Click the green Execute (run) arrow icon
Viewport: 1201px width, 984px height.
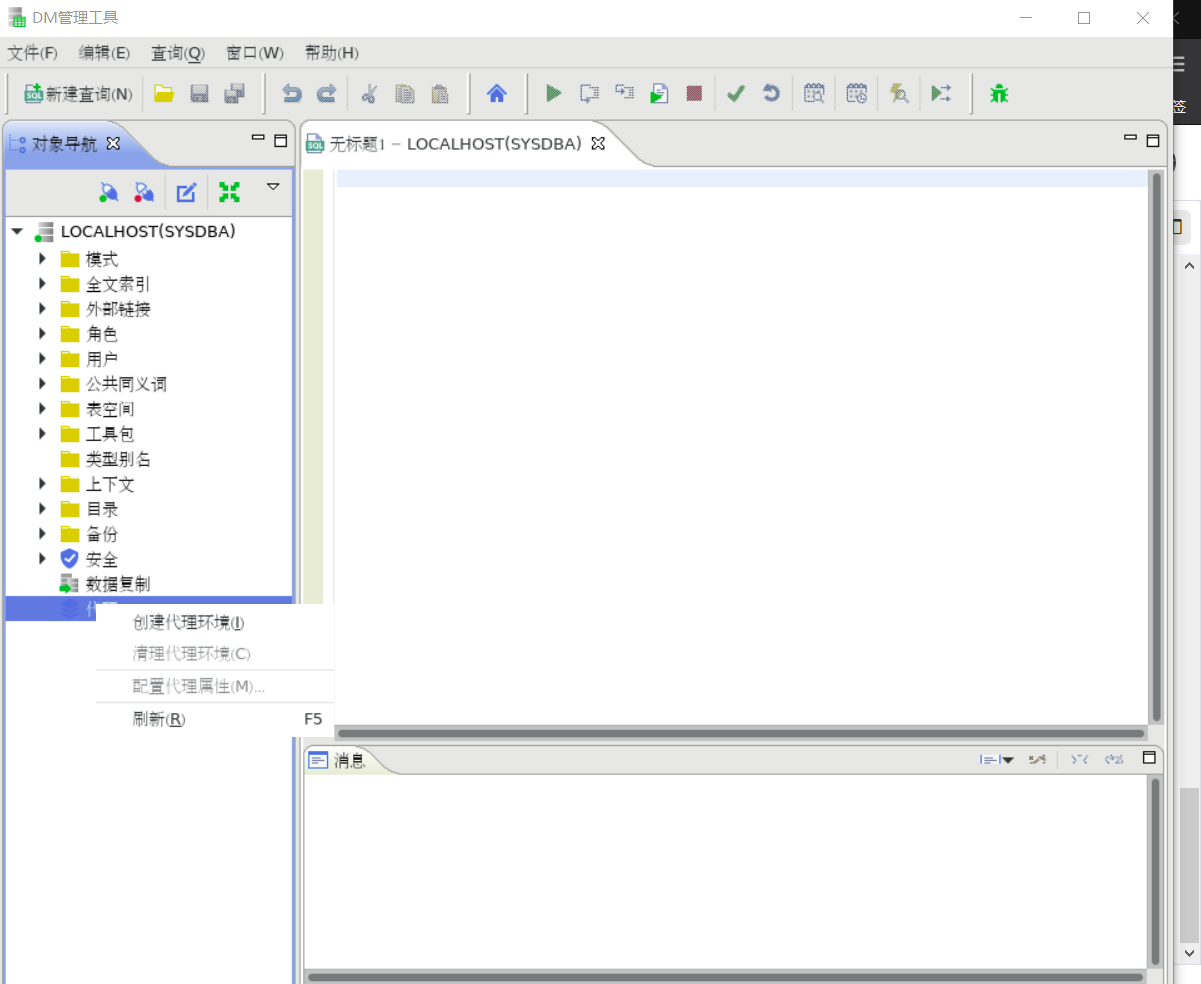[x=553, y=94]
